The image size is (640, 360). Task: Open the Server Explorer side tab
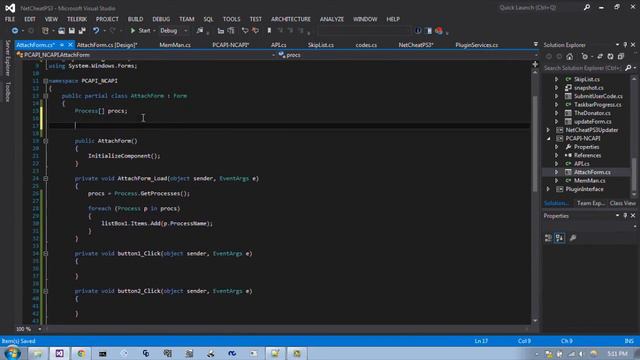pyautogui.click(x=7, y=58)
